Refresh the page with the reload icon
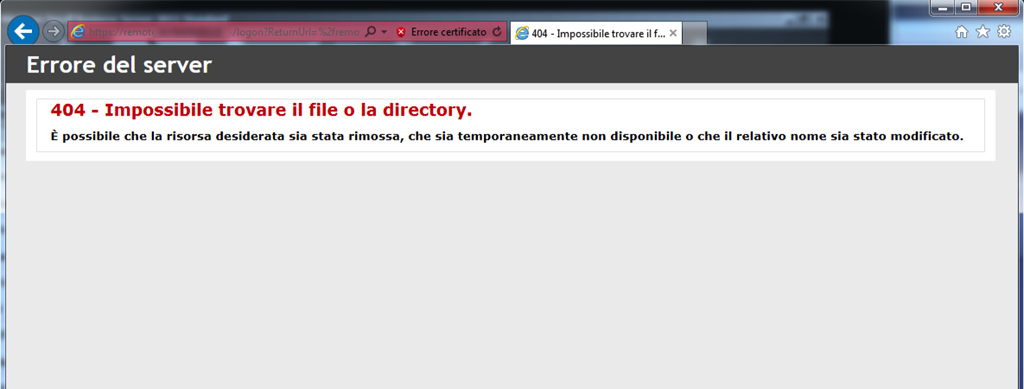The width and height of the screenshot is (1024, 389). click(x=497, y=31)
